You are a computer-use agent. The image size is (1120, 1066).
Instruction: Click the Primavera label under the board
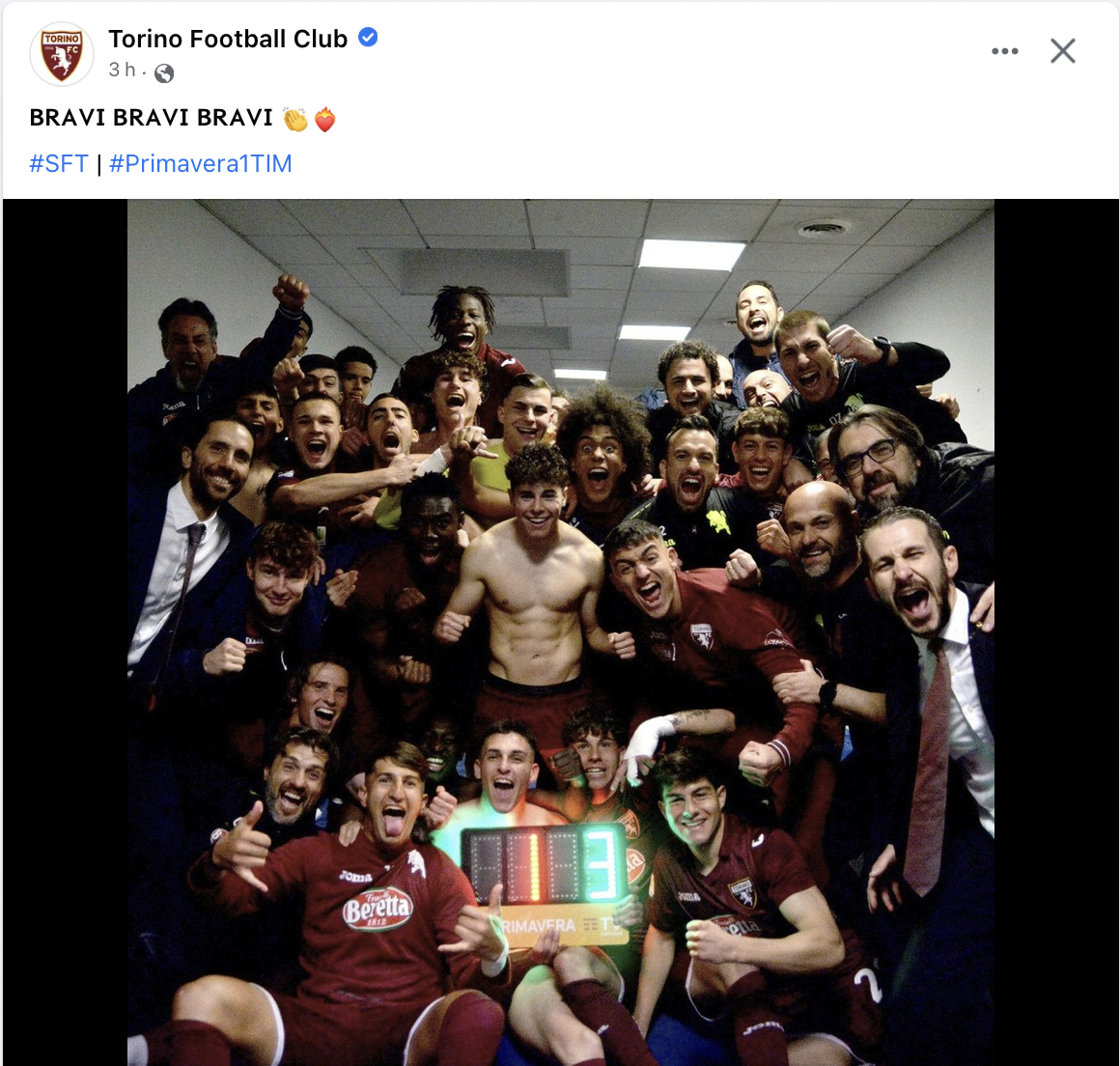(541, 926)
